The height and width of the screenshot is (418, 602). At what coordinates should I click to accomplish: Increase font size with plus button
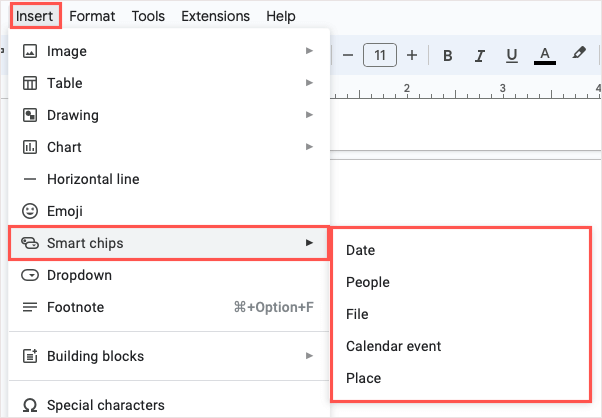(412, 55)
